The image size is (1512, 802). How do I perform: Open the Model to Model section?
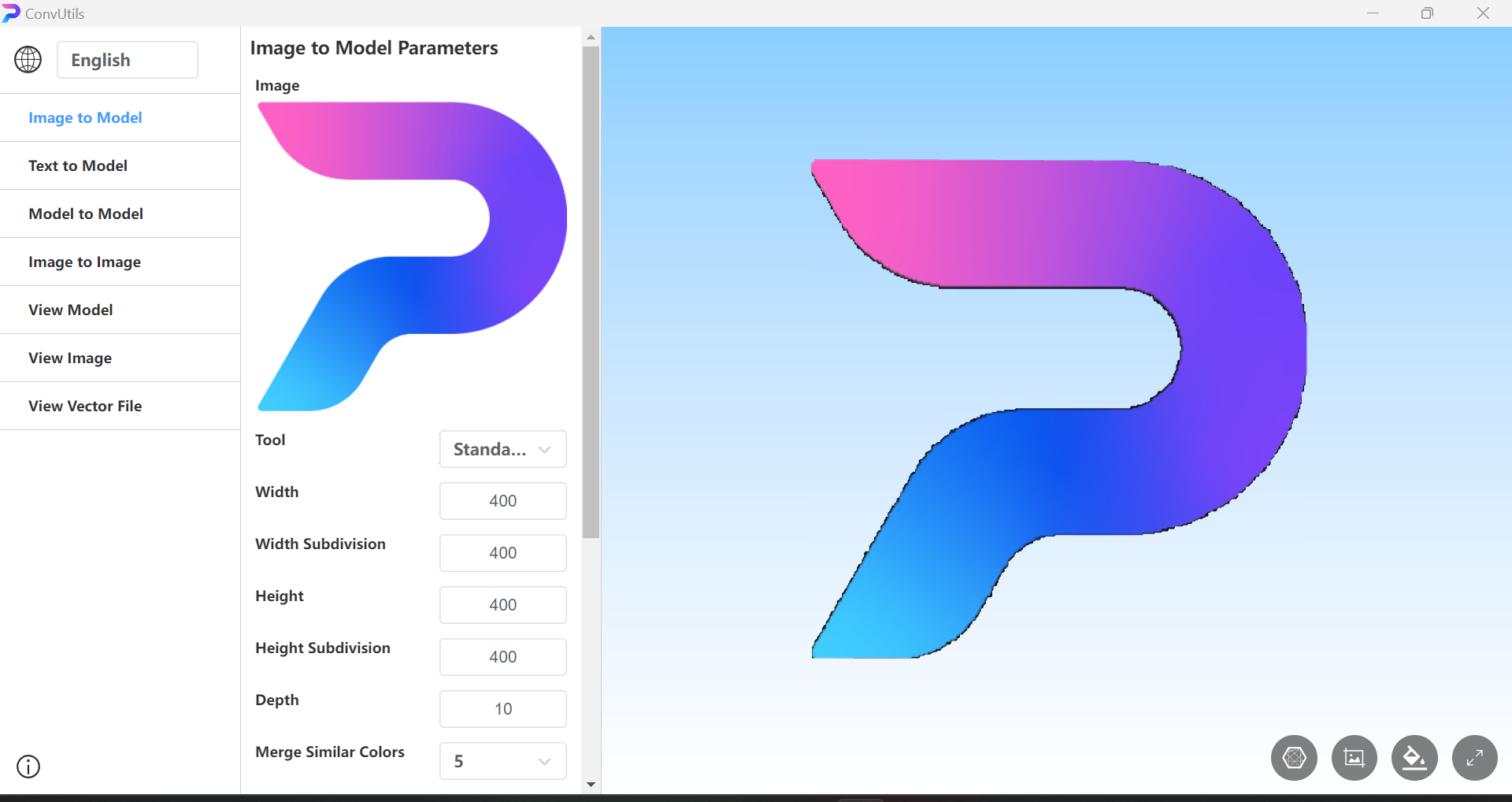point(86,213)
